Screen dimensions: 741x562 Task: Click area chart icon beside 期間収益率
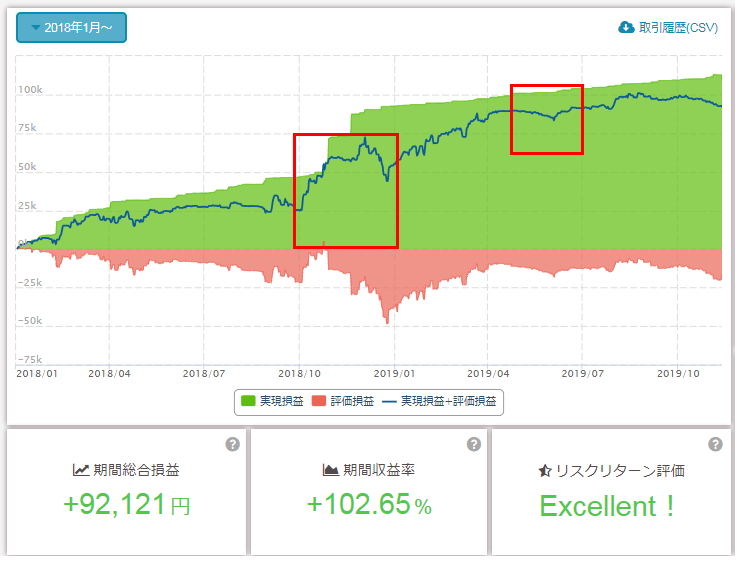coord(330,469)
